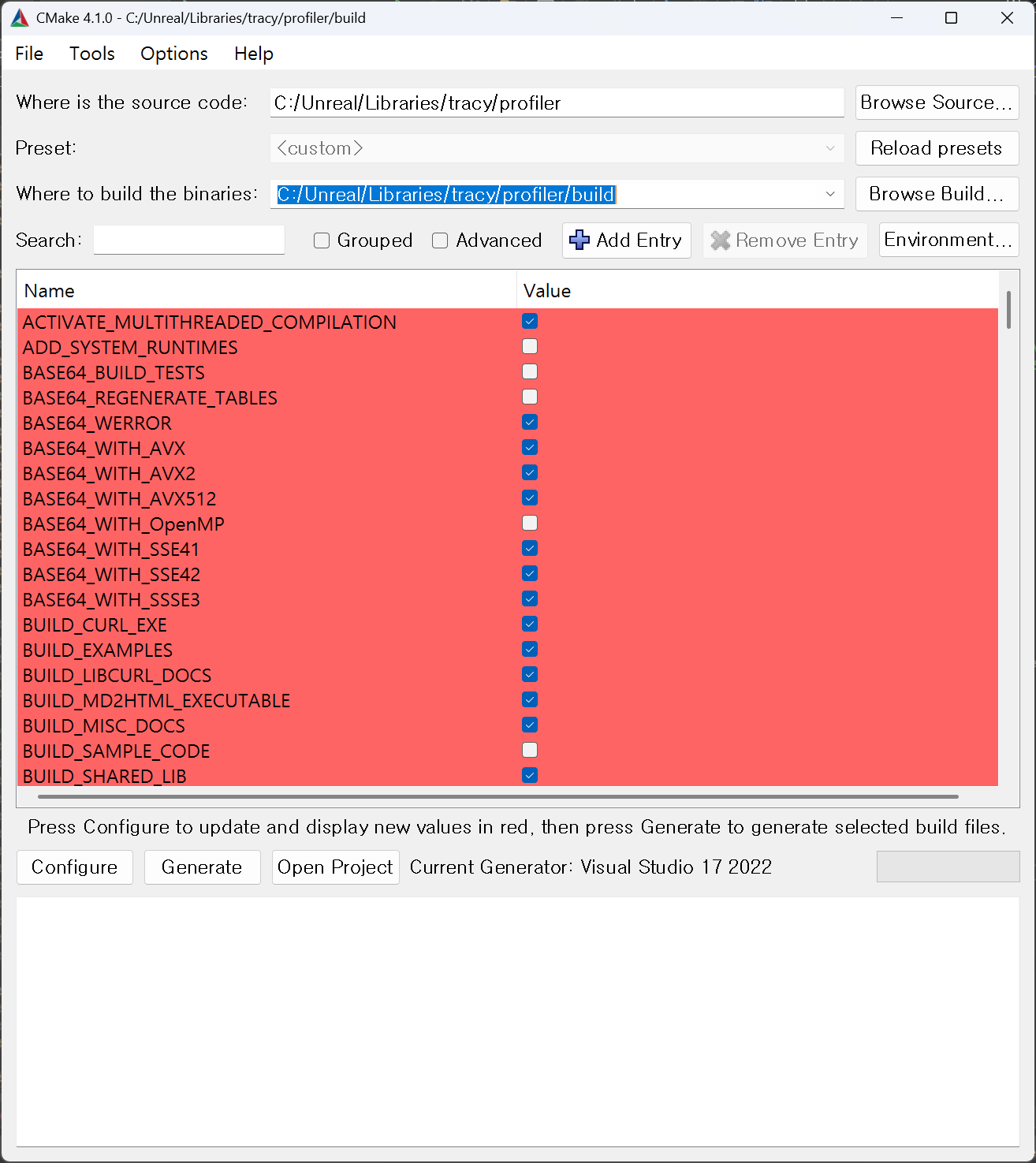The image size is (1036, 1163).
Task: Click the grey X Remove Entry icon
Action: click(721, 240)
